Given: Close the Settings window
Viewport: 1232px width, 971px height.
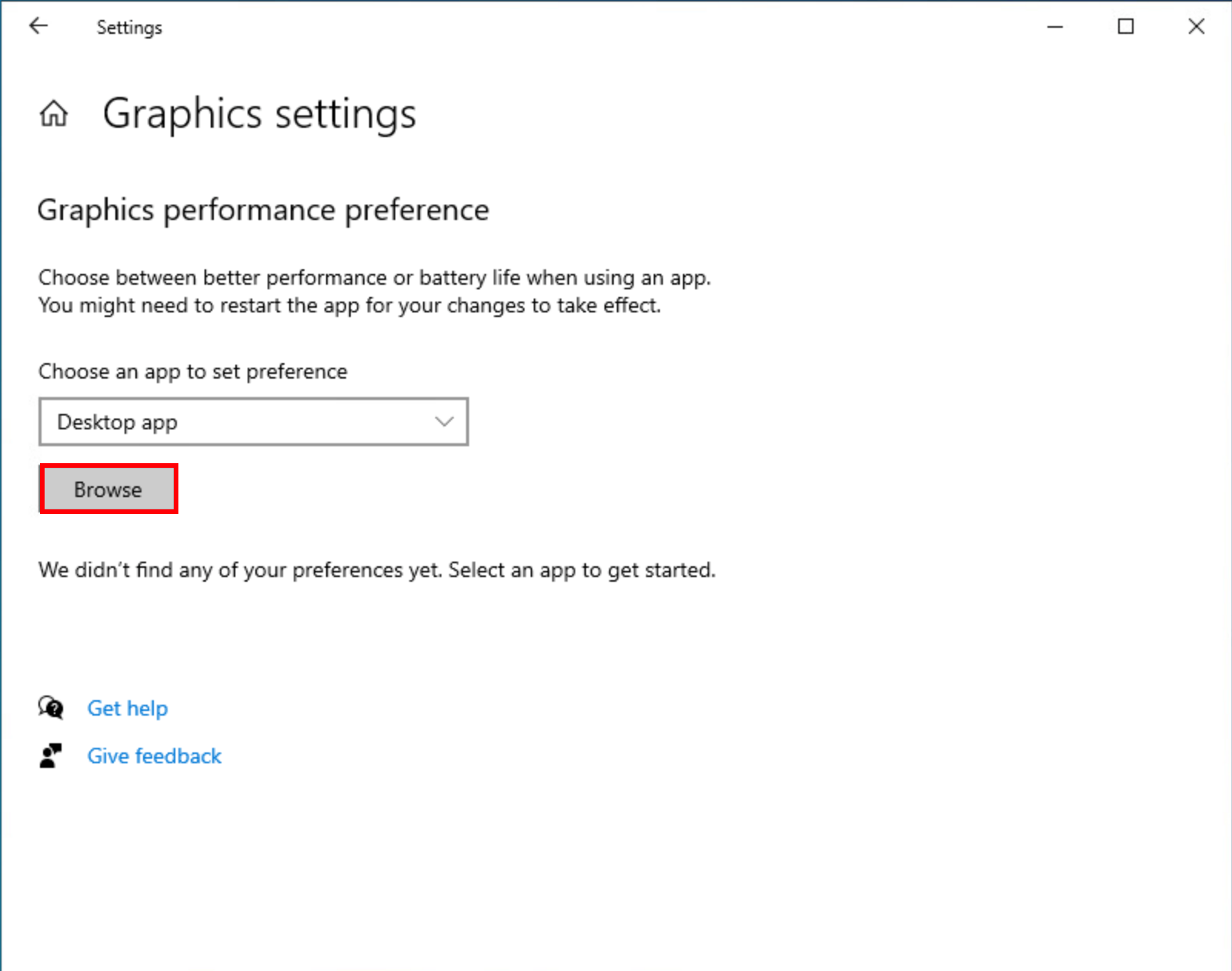Looking at the screenshot, I should coord(1197,27).
